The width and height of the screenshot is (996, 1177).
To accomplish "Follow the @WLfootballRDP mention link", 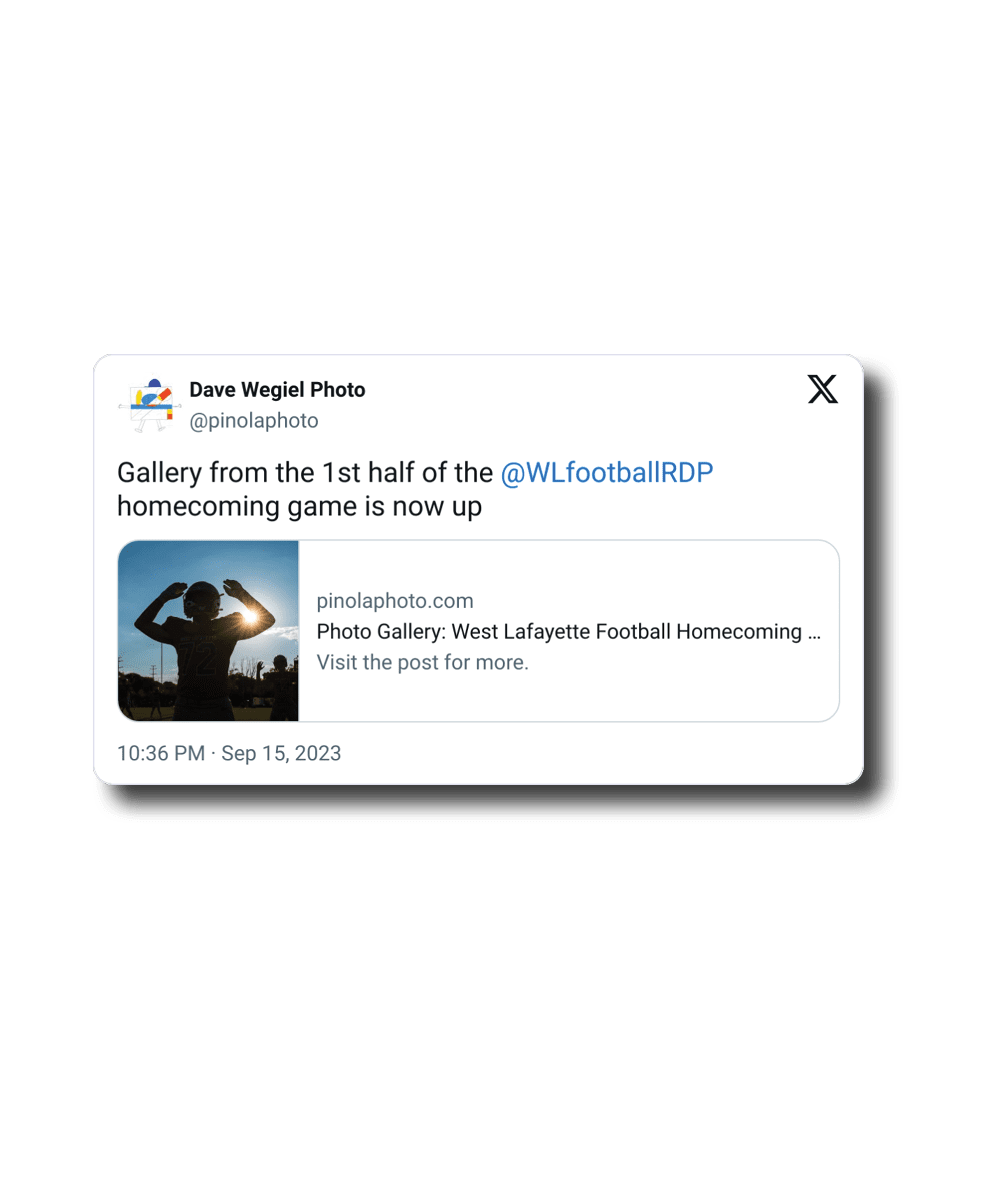I will [x=606, y=472].
